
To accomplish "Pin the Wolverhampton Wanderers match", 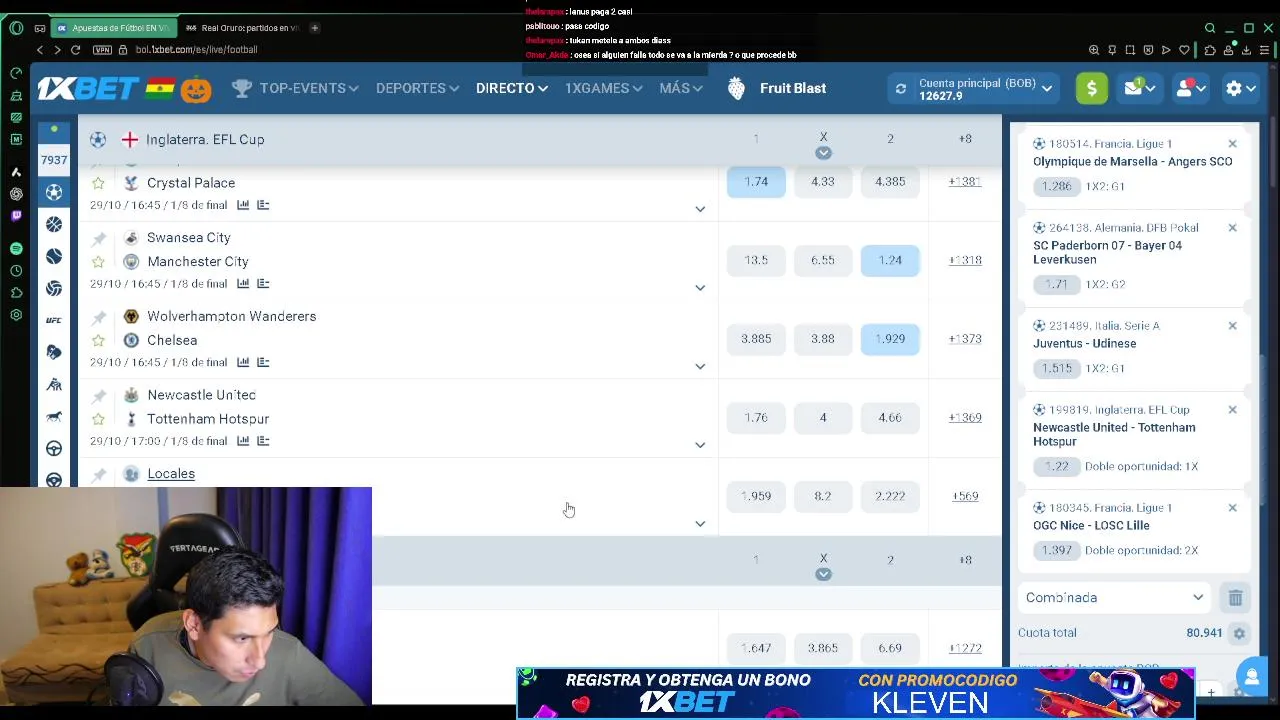I will click(99, 317).
